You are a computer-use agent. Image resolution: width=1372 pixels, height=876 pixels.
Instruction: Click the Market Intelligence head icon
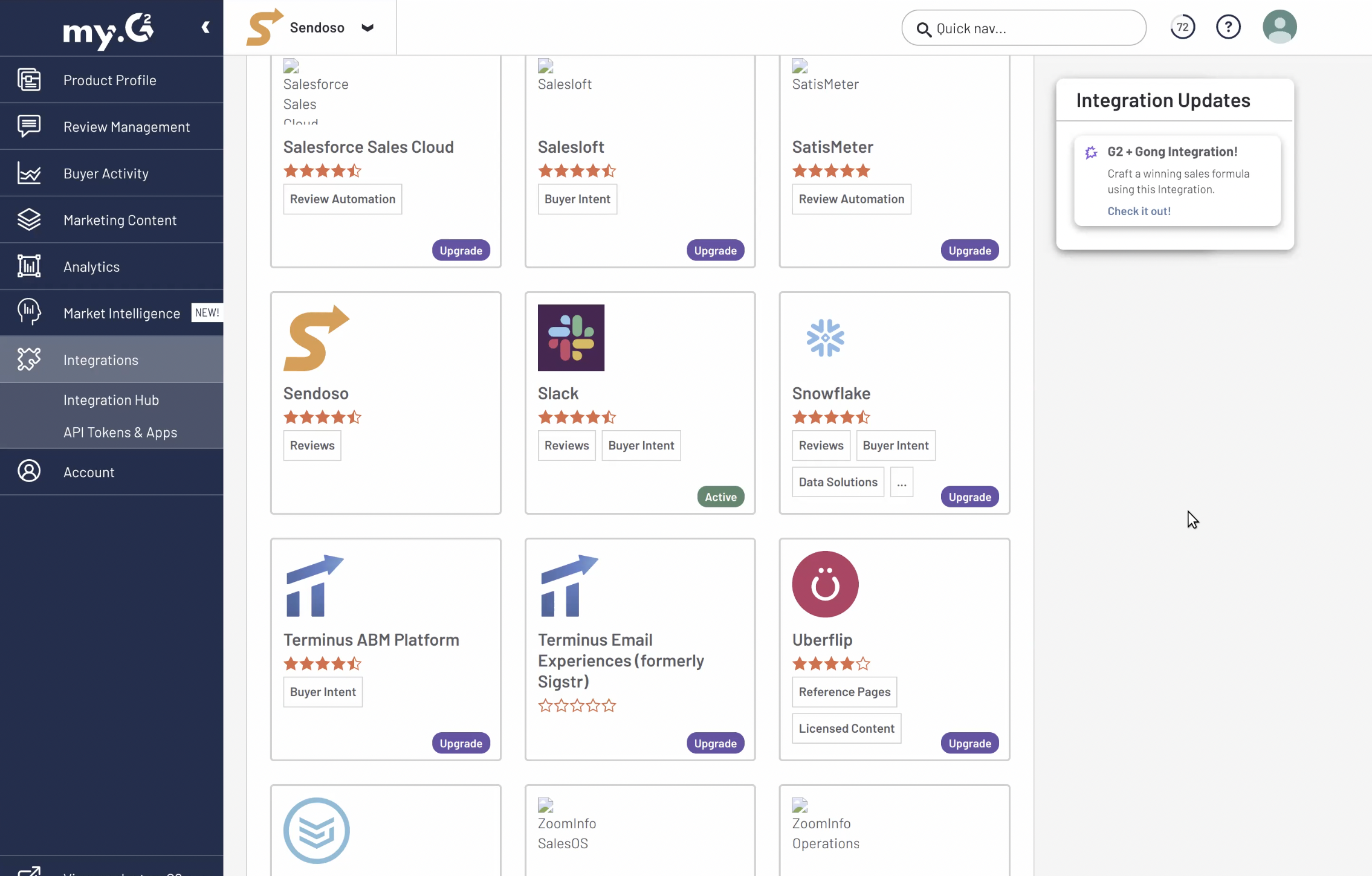click(x=28, y=312)
